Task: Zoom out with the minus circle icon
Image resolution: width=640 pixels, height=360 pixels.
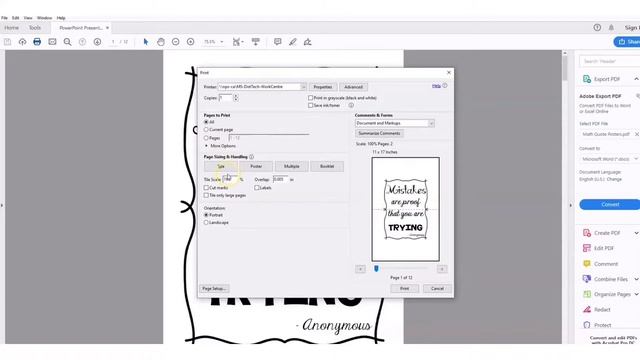Action: 176,42
